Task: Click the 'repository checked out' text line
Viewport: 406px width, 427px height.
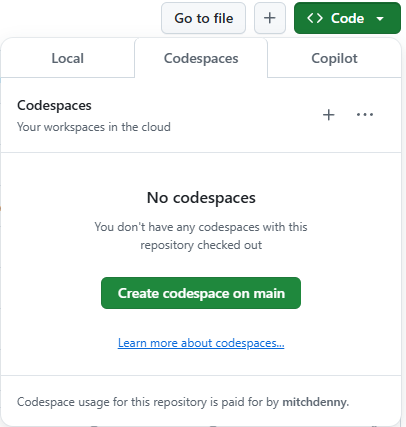Action: (201, 245)
